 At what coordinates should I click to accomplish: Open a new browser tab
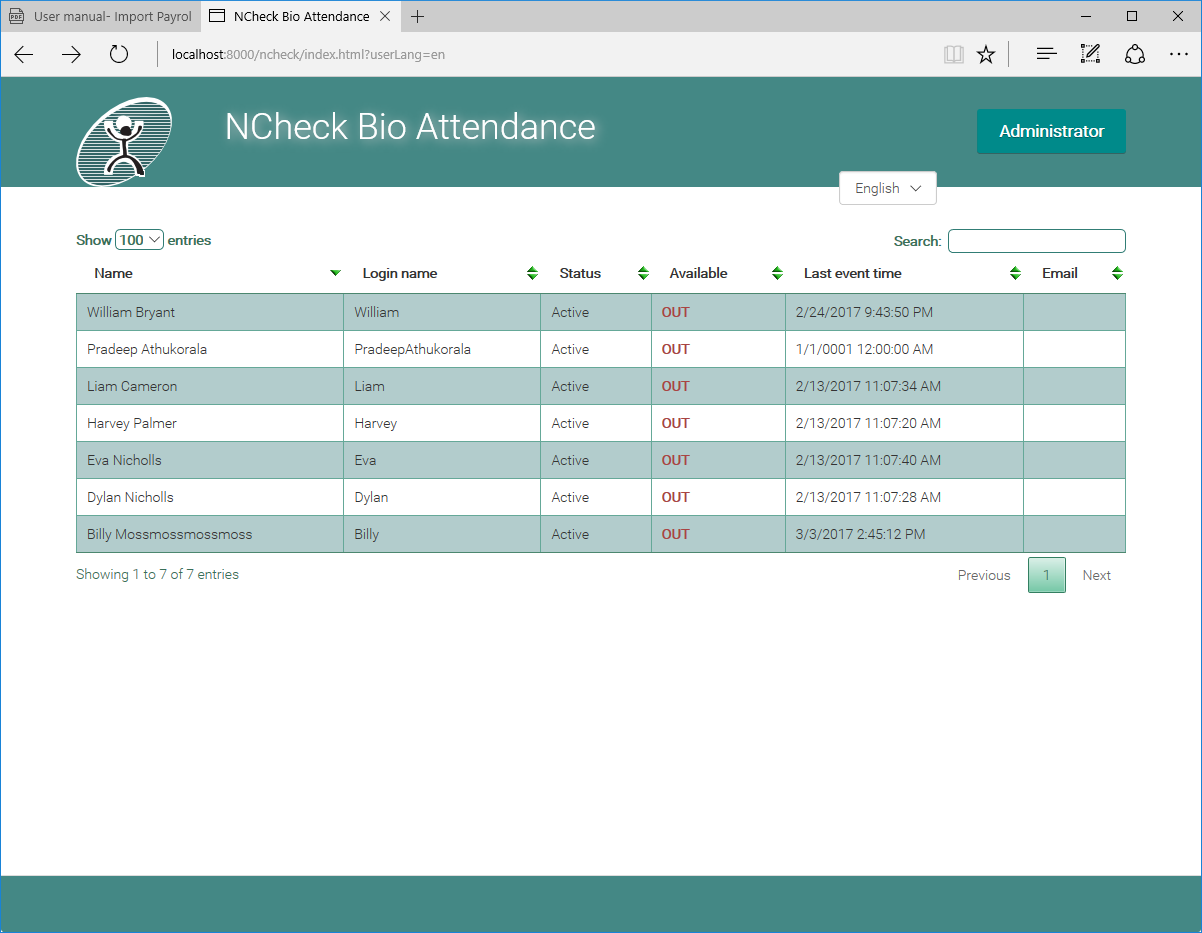[418, 16]
